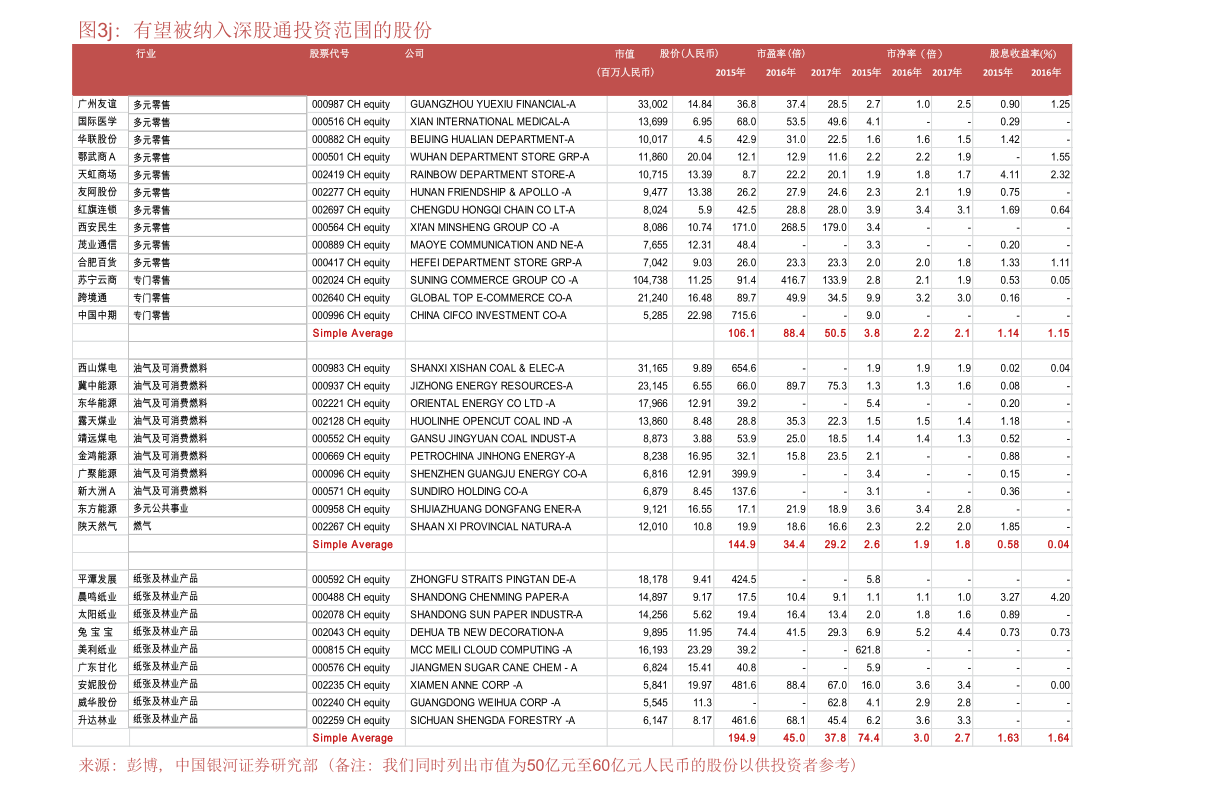Click the first 油气及可消费燃料 cell
The image size is (1224, 794).
(x=170, y=368)
